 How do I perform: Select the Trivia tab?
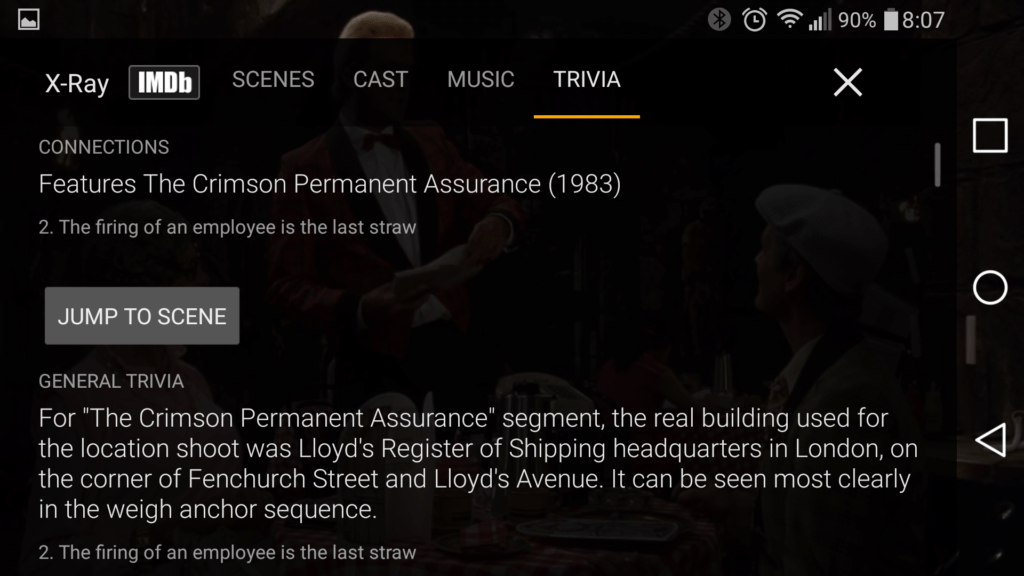586,80
